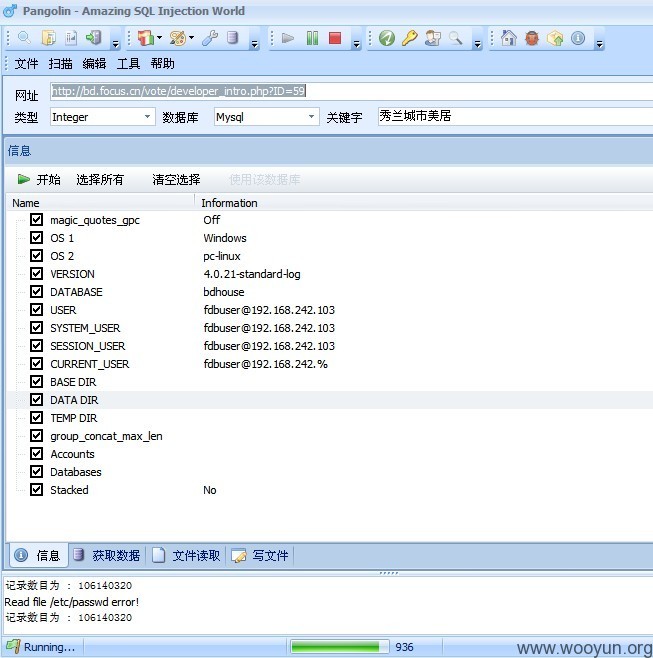Open the 工具 menu
The image size is (653, 658).
point(128,64)
